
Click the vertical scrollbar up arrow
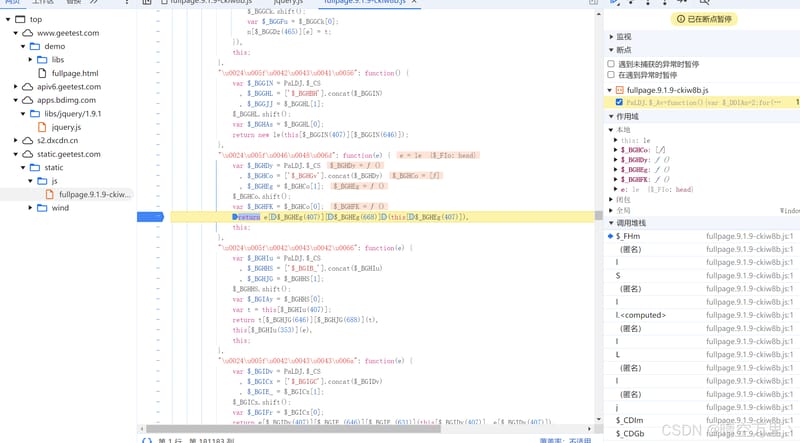pos(598,14)
